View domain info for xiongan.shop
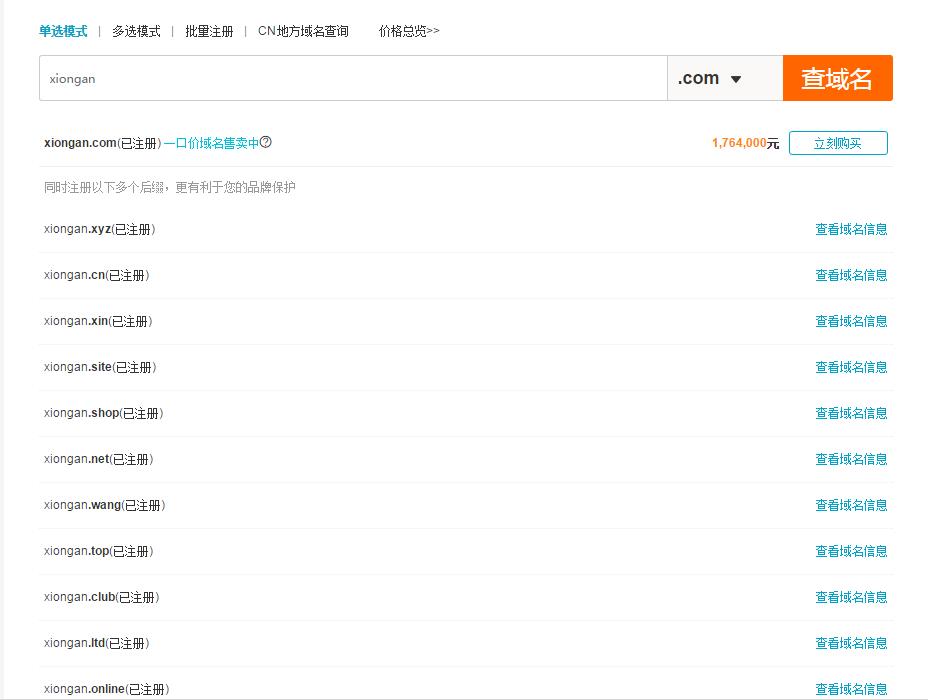The image size is (928, 700). pyautogui.click(x=851, y=413)
